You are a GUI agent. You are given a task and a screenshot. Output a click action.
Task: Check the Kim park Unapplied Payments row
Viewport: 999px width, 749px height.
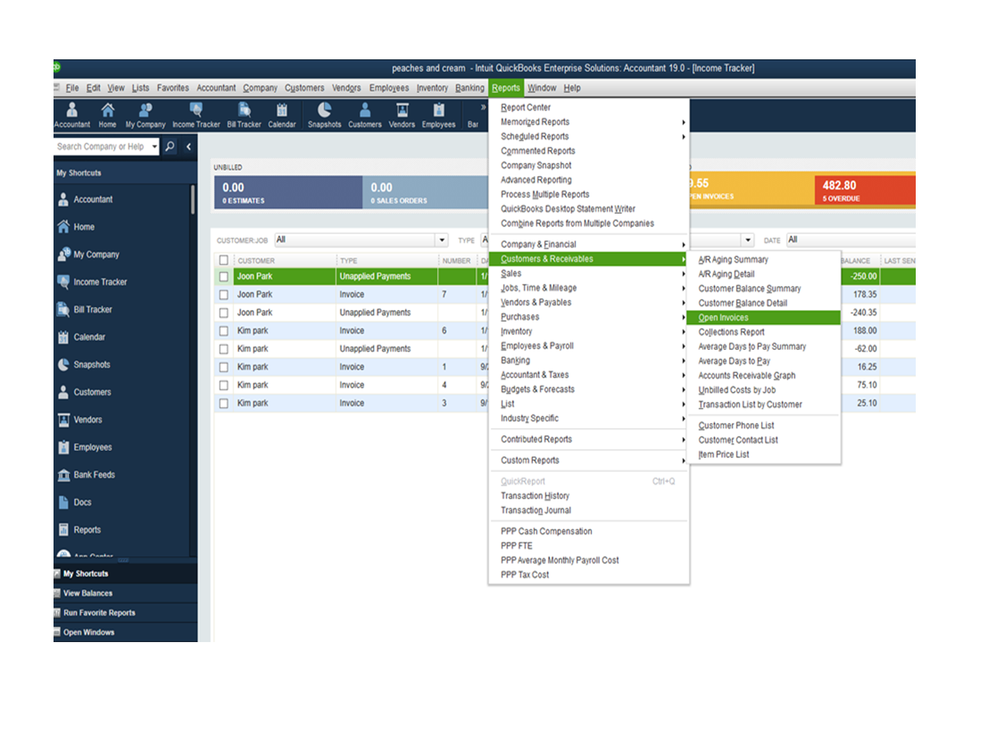tap(224, 349)
